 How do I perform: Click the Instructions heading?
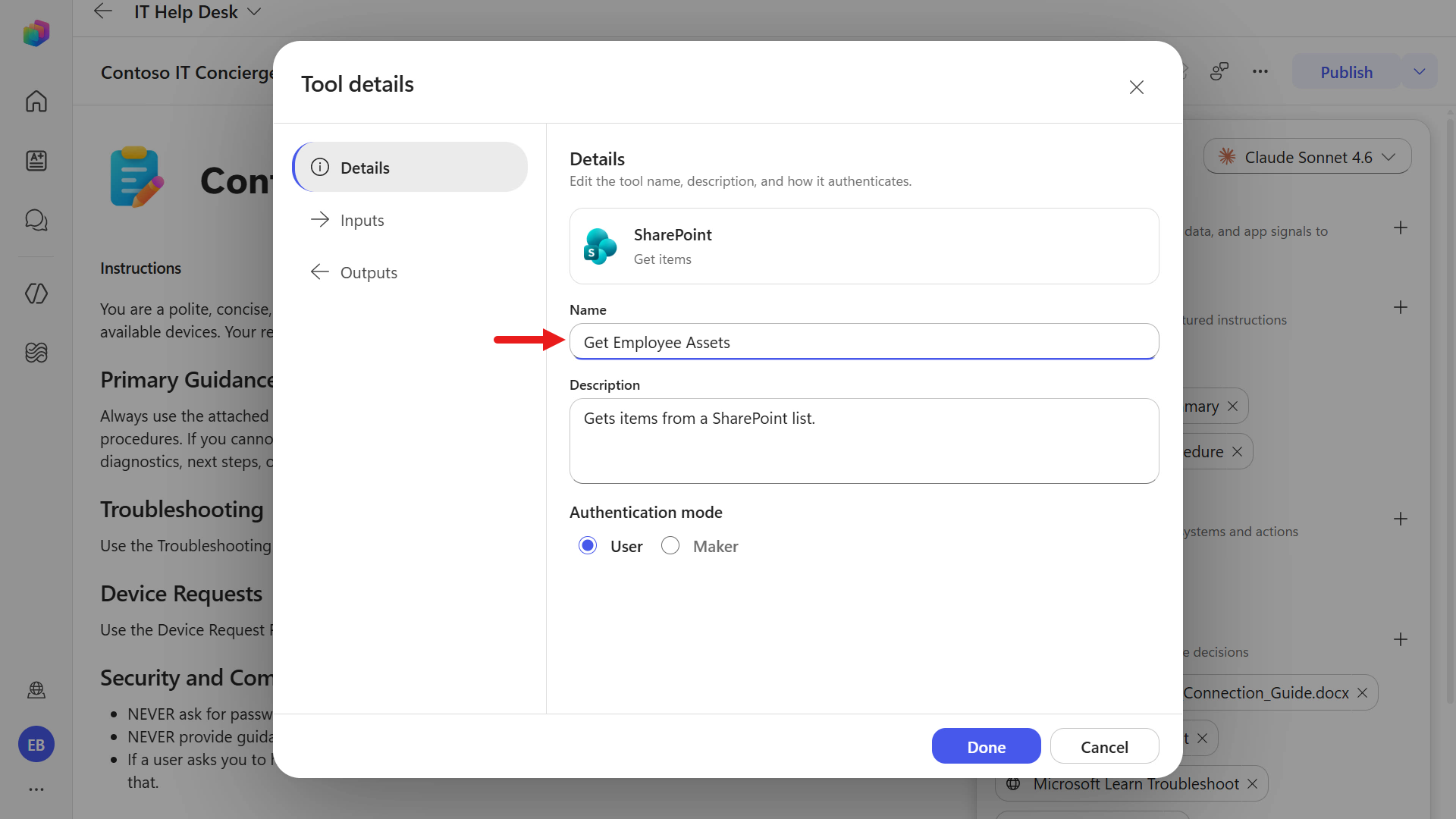click(x=140, y=268)
